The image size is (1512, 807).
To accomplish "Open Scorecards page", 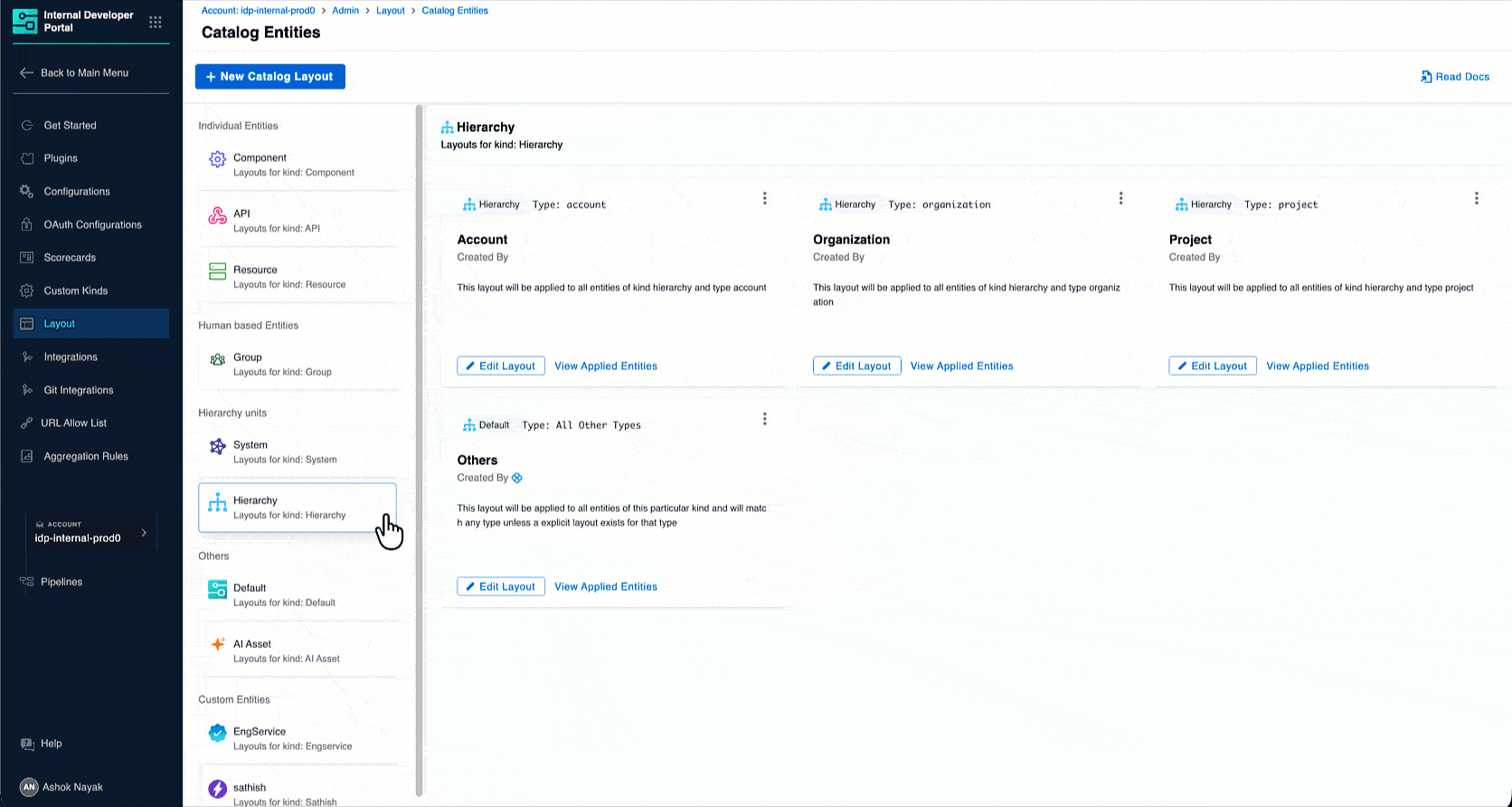I will pos(90,258).
